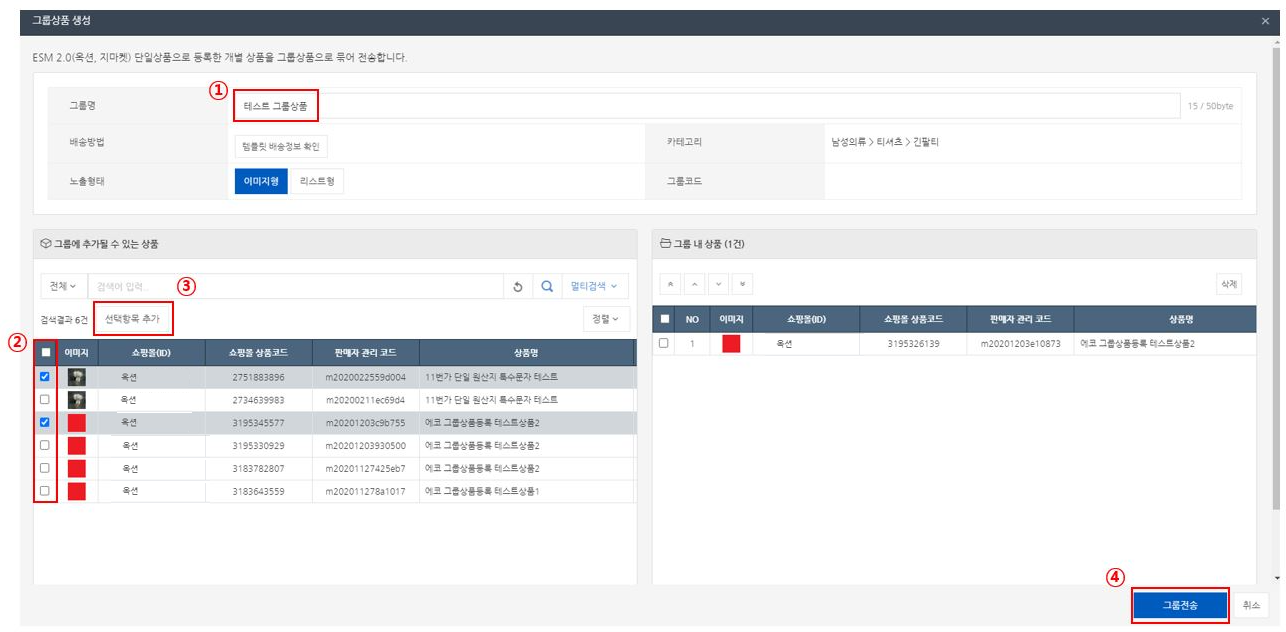Toggle select-all checkbox in available products table

tap(45, 352)
